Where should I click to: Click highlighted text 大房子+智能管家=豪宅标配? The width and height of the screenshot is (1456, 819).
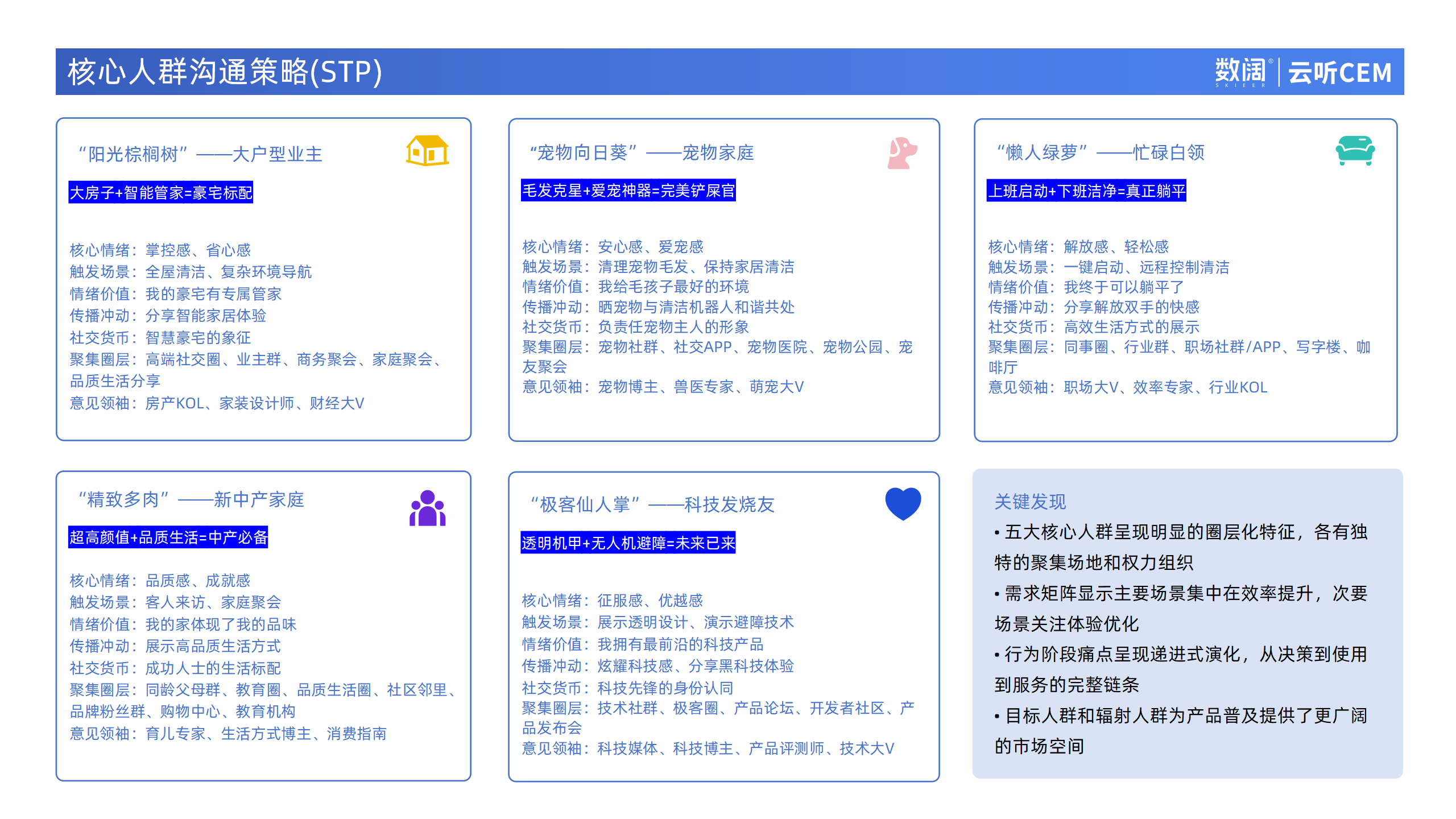(x=160, y=193)
